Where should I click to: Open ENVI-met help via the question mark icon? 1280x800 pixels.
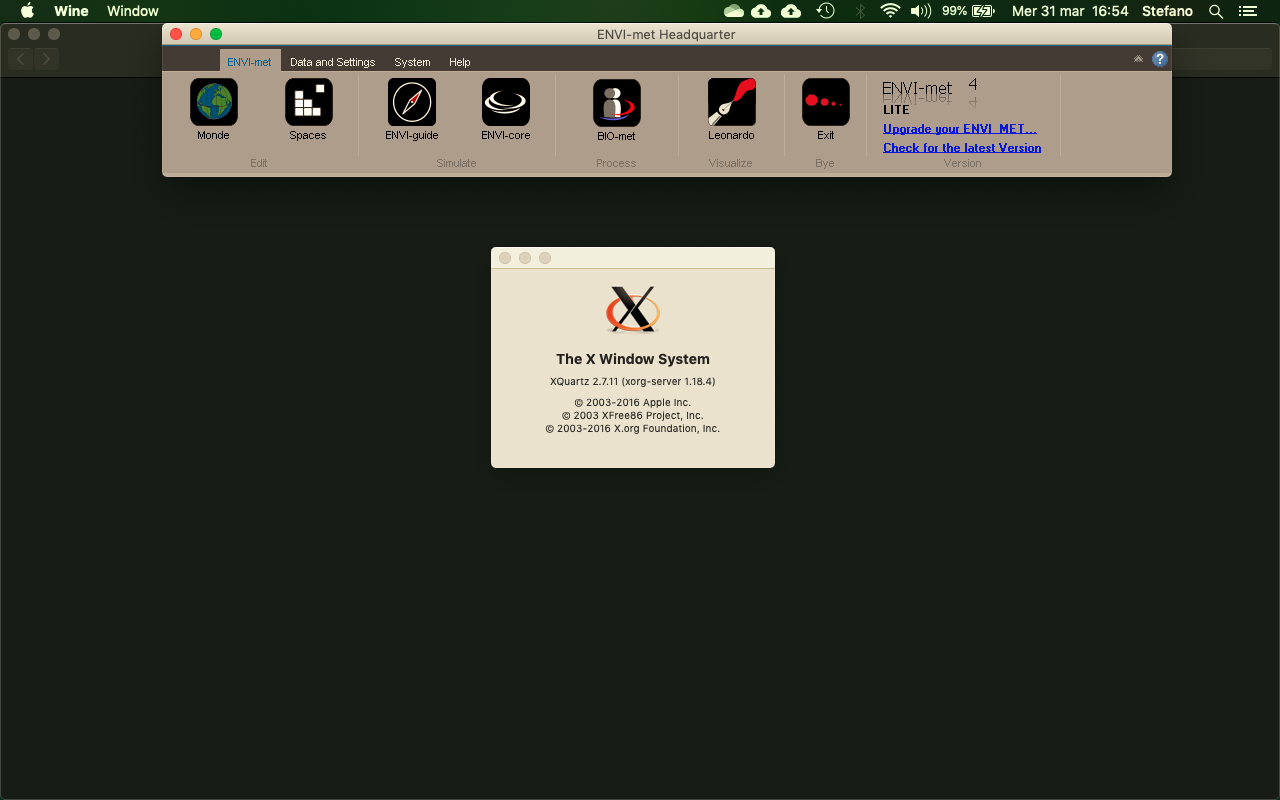[x=1159, y=59]
